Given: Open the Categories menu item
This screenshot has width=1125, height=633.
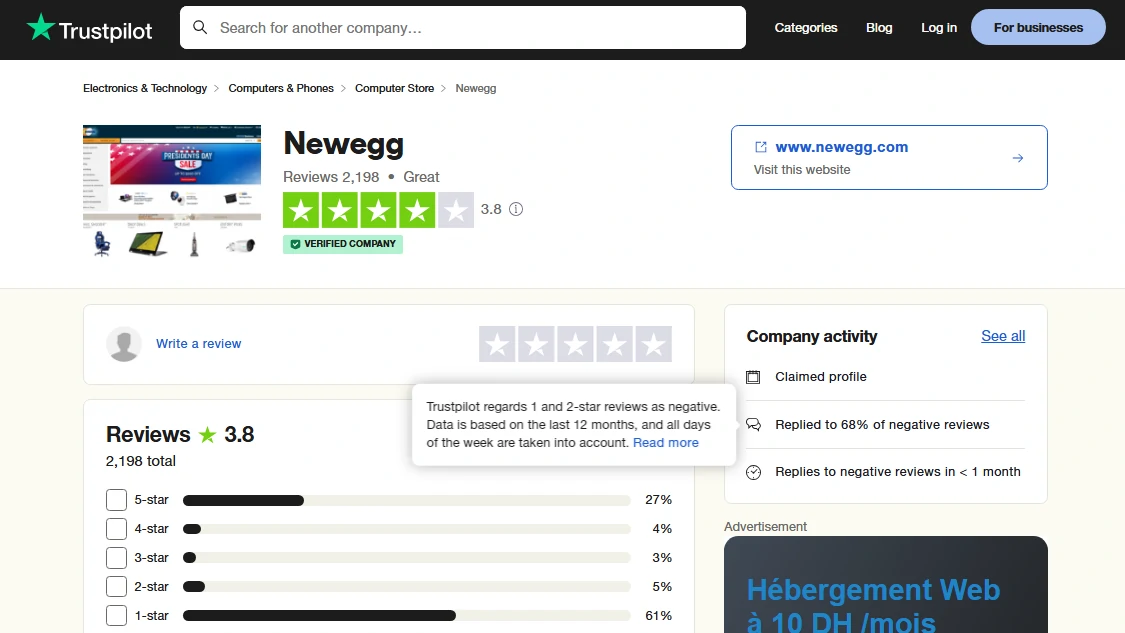Looking at the screenshot, I should (806, 27).
